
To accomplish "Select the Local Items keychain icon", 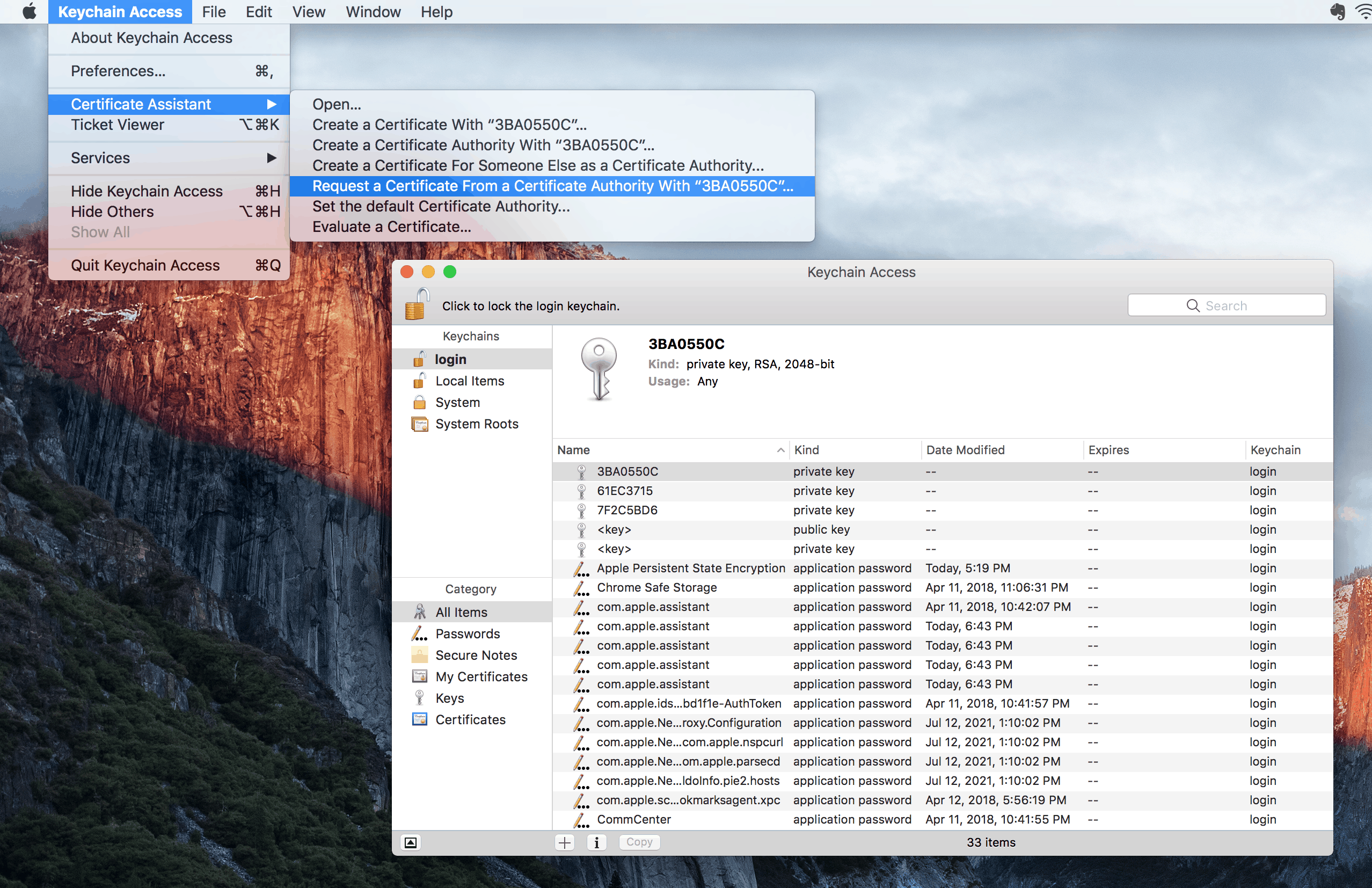I will 419,381.
